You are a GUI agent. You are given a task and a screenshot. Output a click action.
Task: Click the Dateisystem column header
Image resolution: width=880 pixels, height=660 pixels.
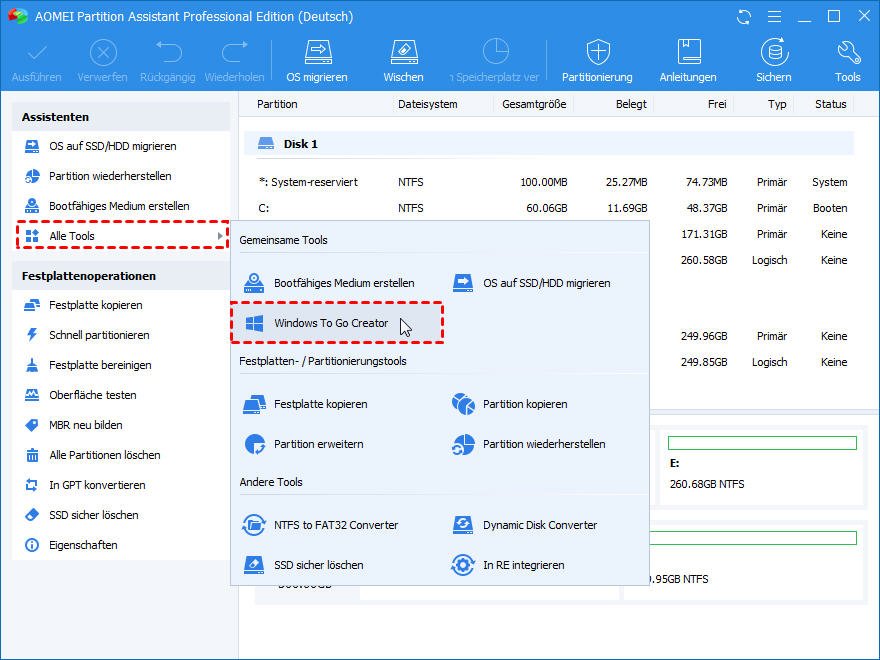(x=428, y=104)
